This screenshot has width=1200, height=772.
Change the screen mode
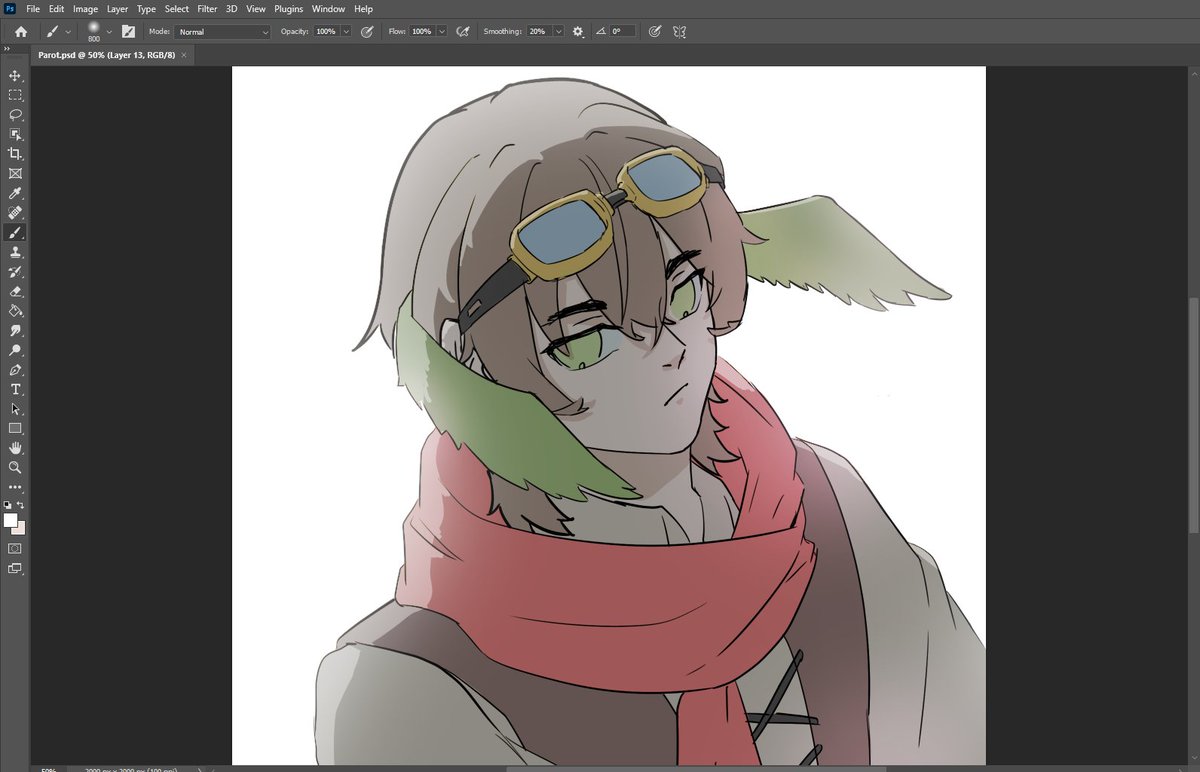pyautogui.click(x=15, y=568)
